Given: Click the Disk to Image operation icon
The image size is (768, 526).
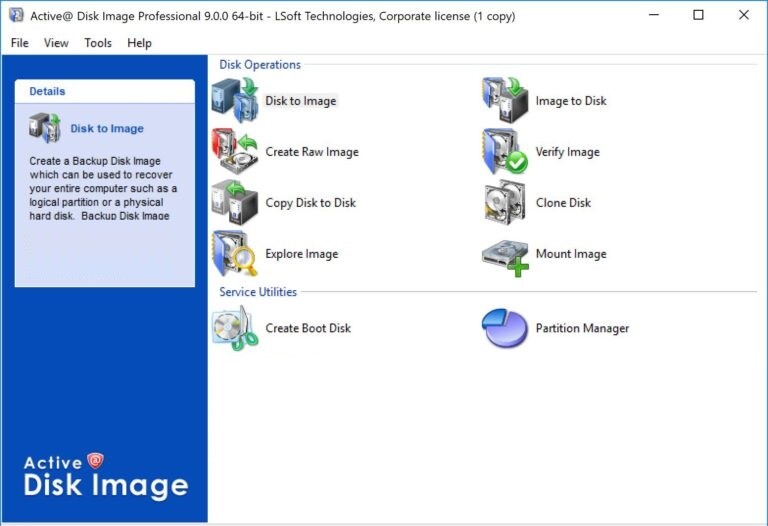Looking at the screenshot, I should [x=235, y=100].
